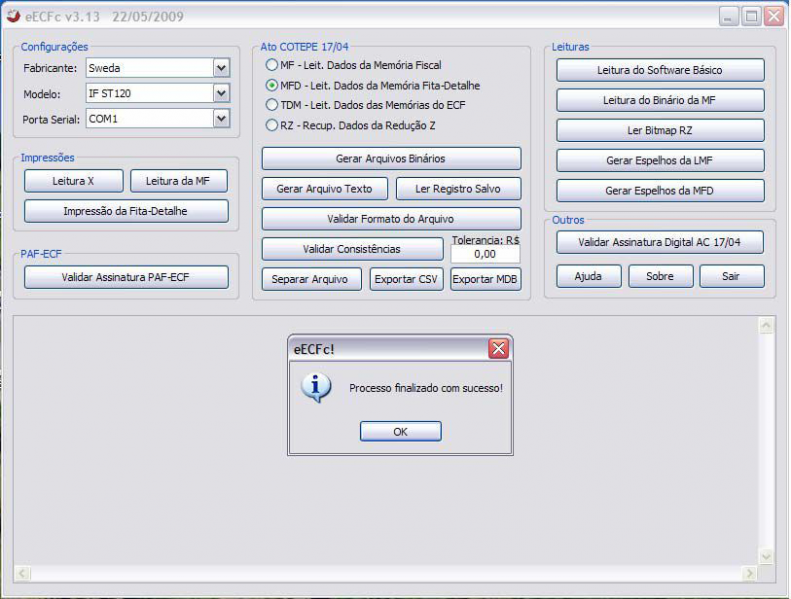Click Exportar CSV button
The height and width of the screenshot is (599, 791).
(406, 279)
